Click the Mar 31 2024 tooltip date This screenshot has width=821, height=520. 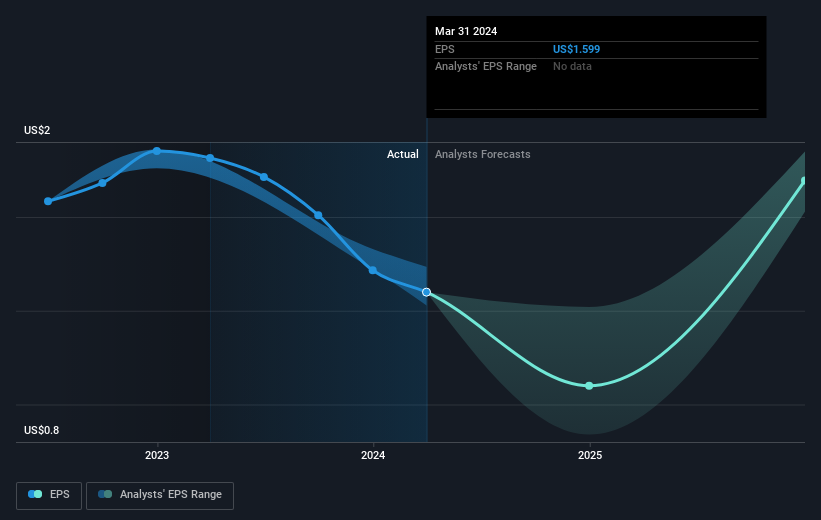pos(466,31)
